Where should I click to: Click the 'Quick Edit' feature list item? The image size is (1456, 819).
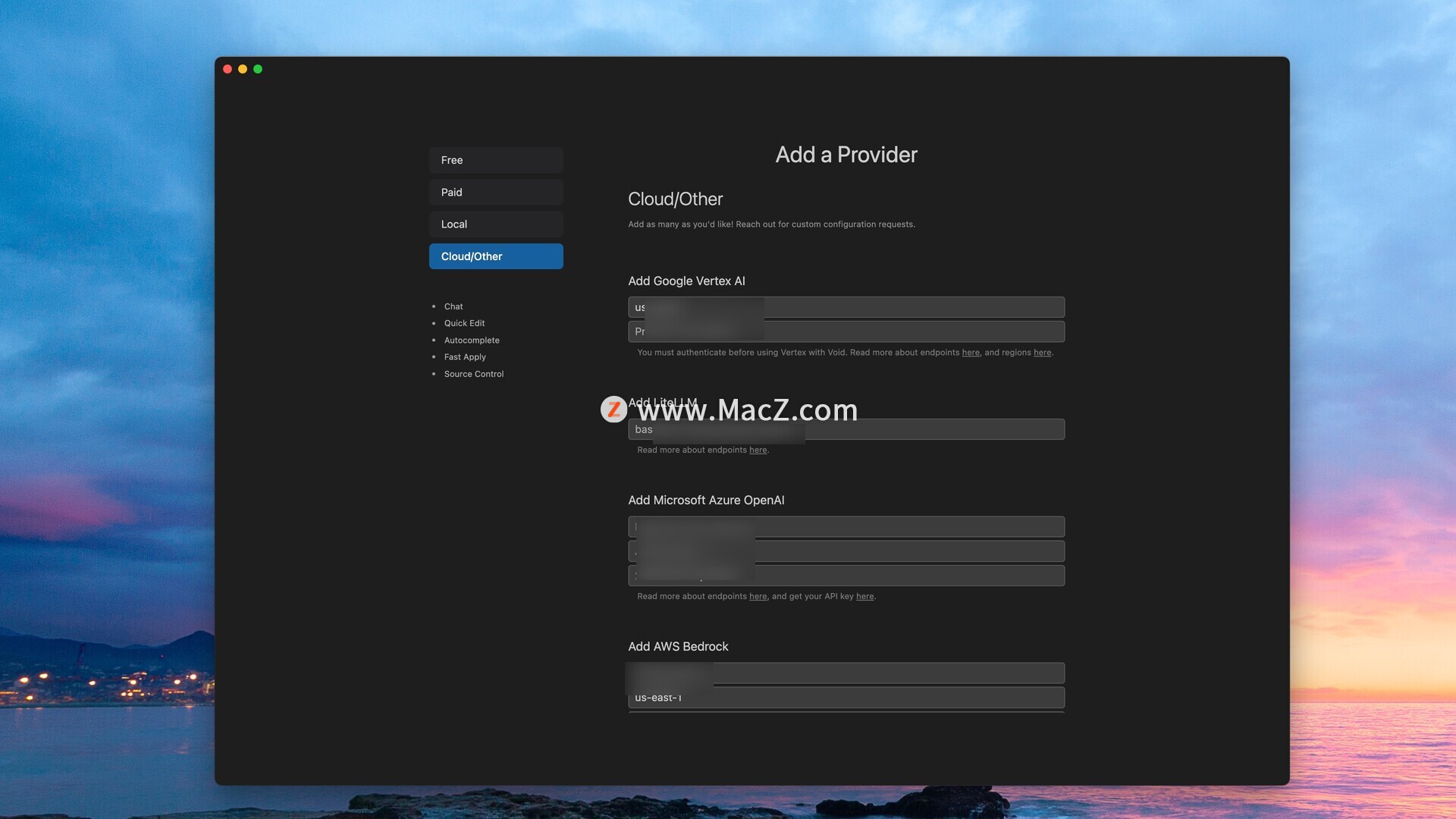464,323
